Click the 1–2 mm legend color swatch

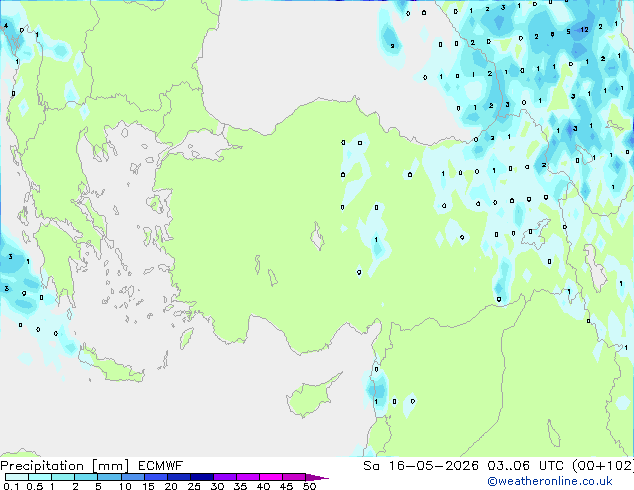pos(63,477)
